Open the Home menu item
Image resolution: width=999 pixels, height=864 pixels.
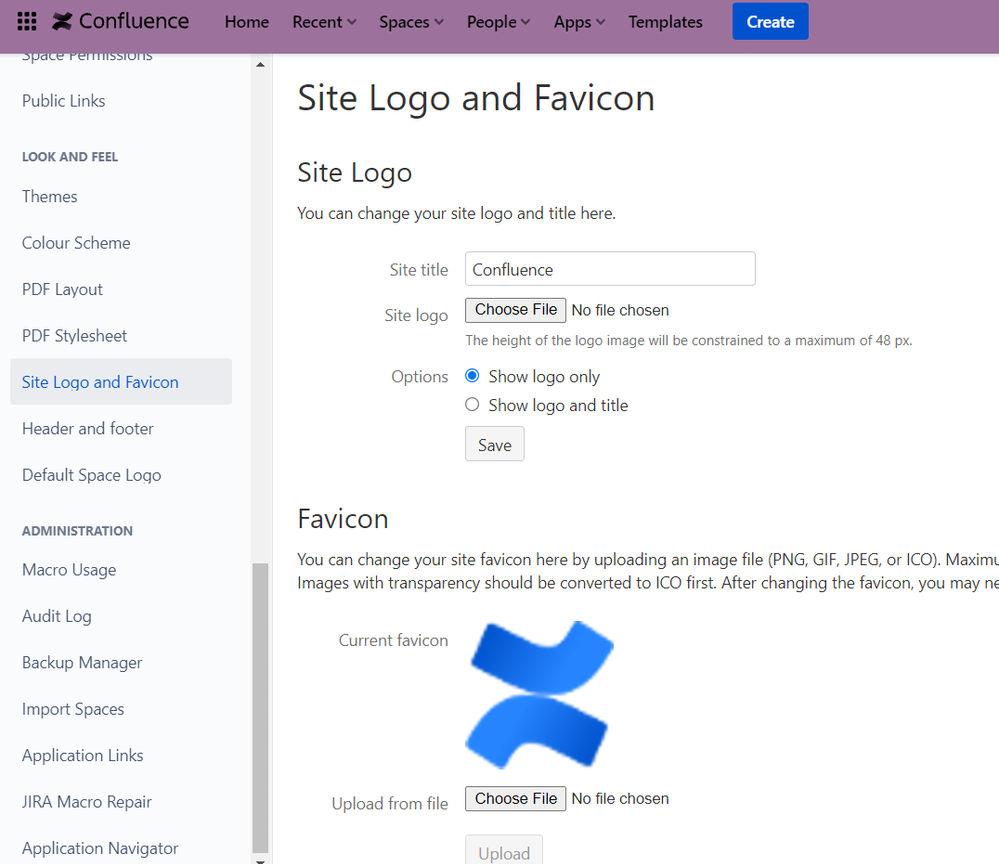coord(246,21)
